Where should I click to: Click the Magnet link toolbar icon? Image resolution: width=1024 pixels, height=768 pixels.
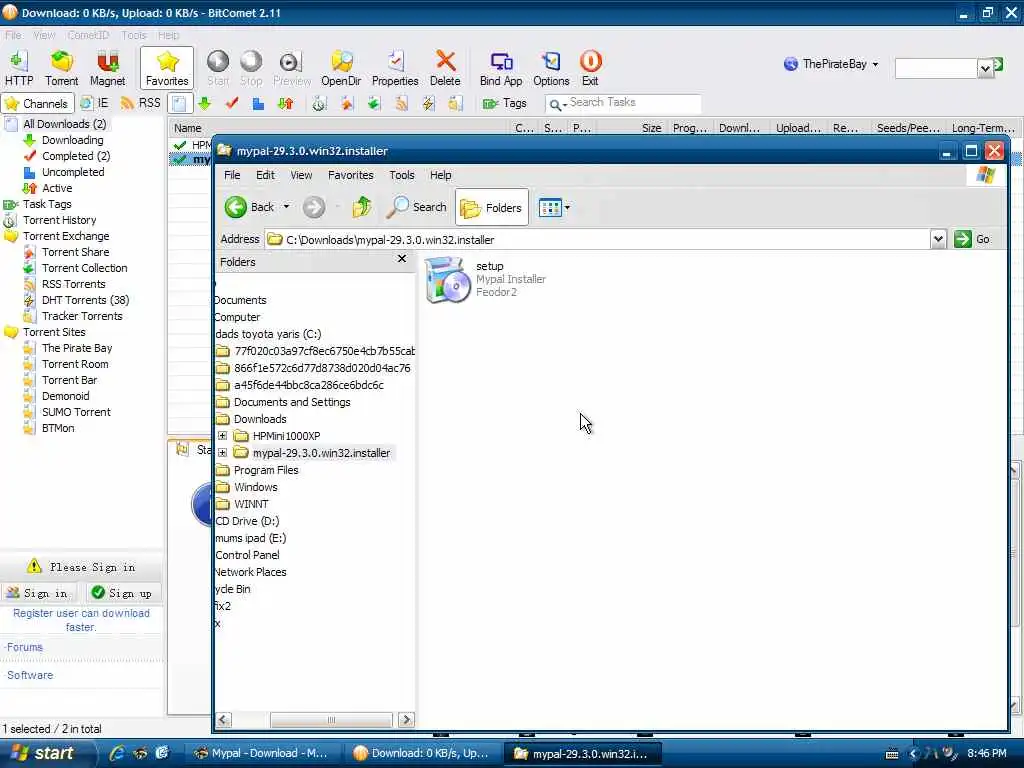click(107, 68)
